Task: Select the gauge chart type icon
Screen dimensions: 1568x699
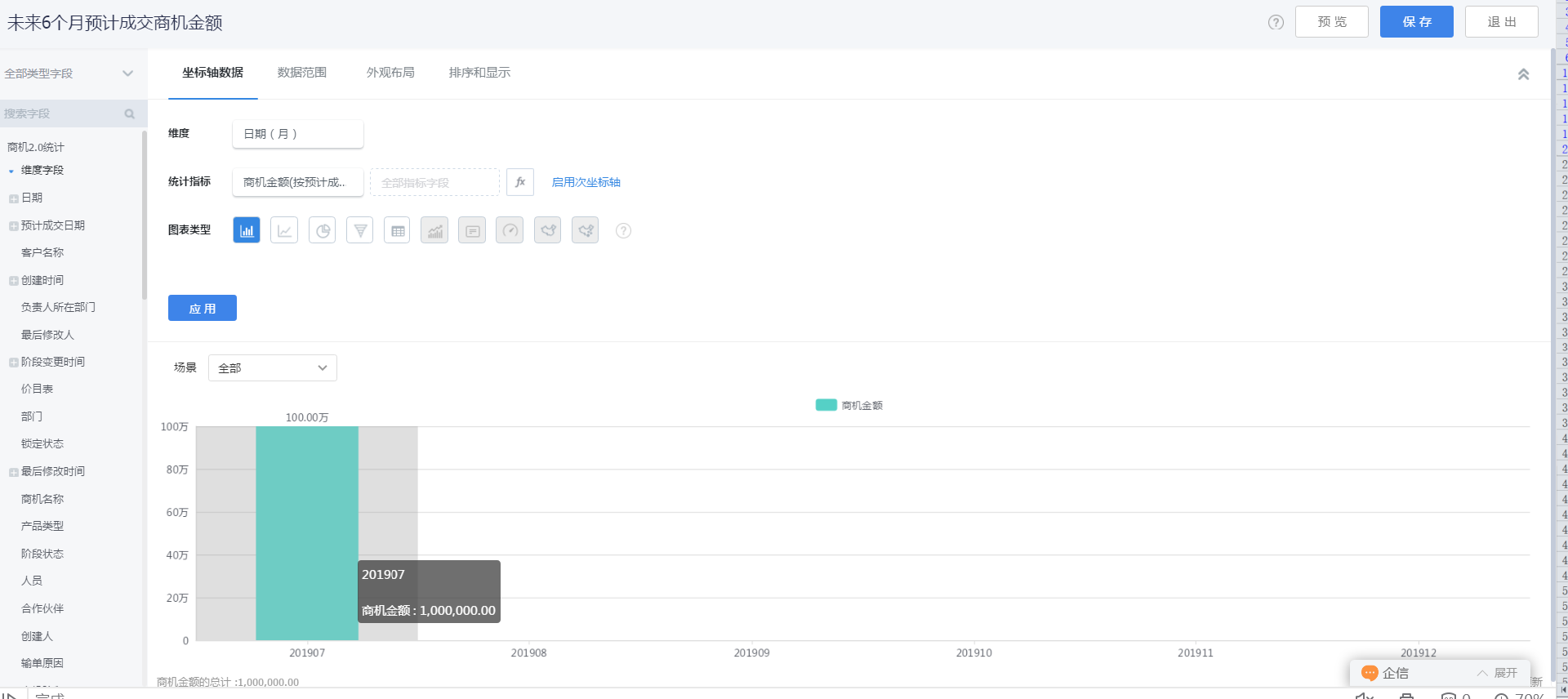Action: [510, 230]
